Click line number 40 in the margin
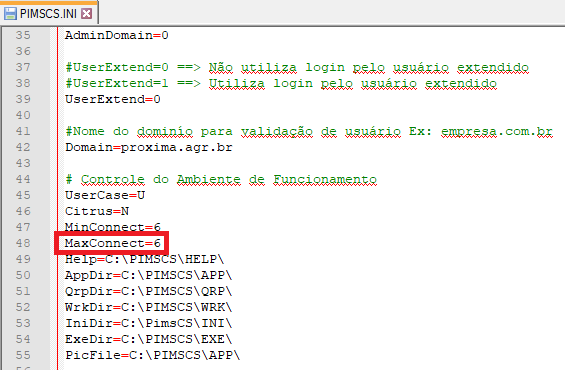 pos(23,115)
